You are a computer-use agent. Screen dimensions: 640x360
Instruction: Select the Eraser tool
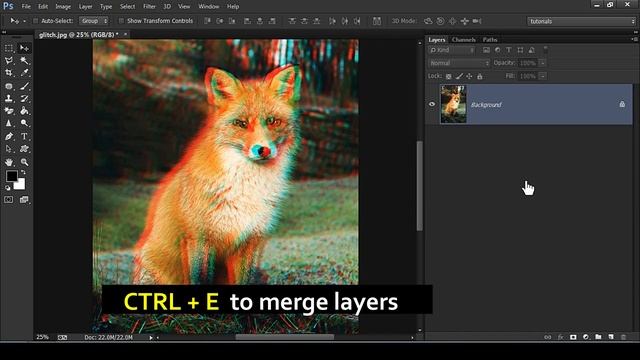pos(9,111)
